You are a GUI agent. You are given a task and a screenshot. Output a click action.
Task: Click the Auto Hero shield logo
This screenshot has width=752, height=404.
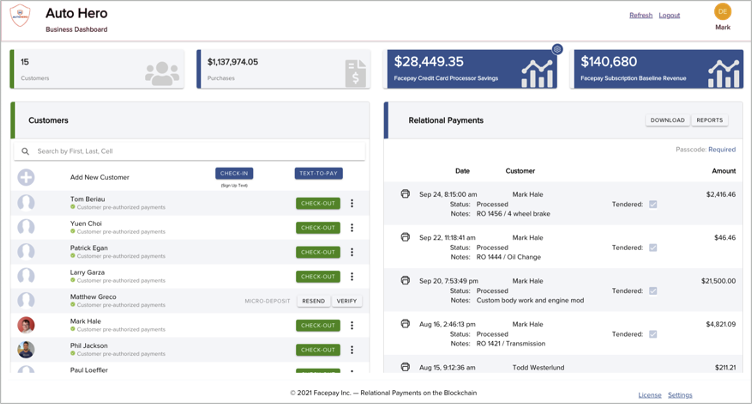[x=20, y=18]
